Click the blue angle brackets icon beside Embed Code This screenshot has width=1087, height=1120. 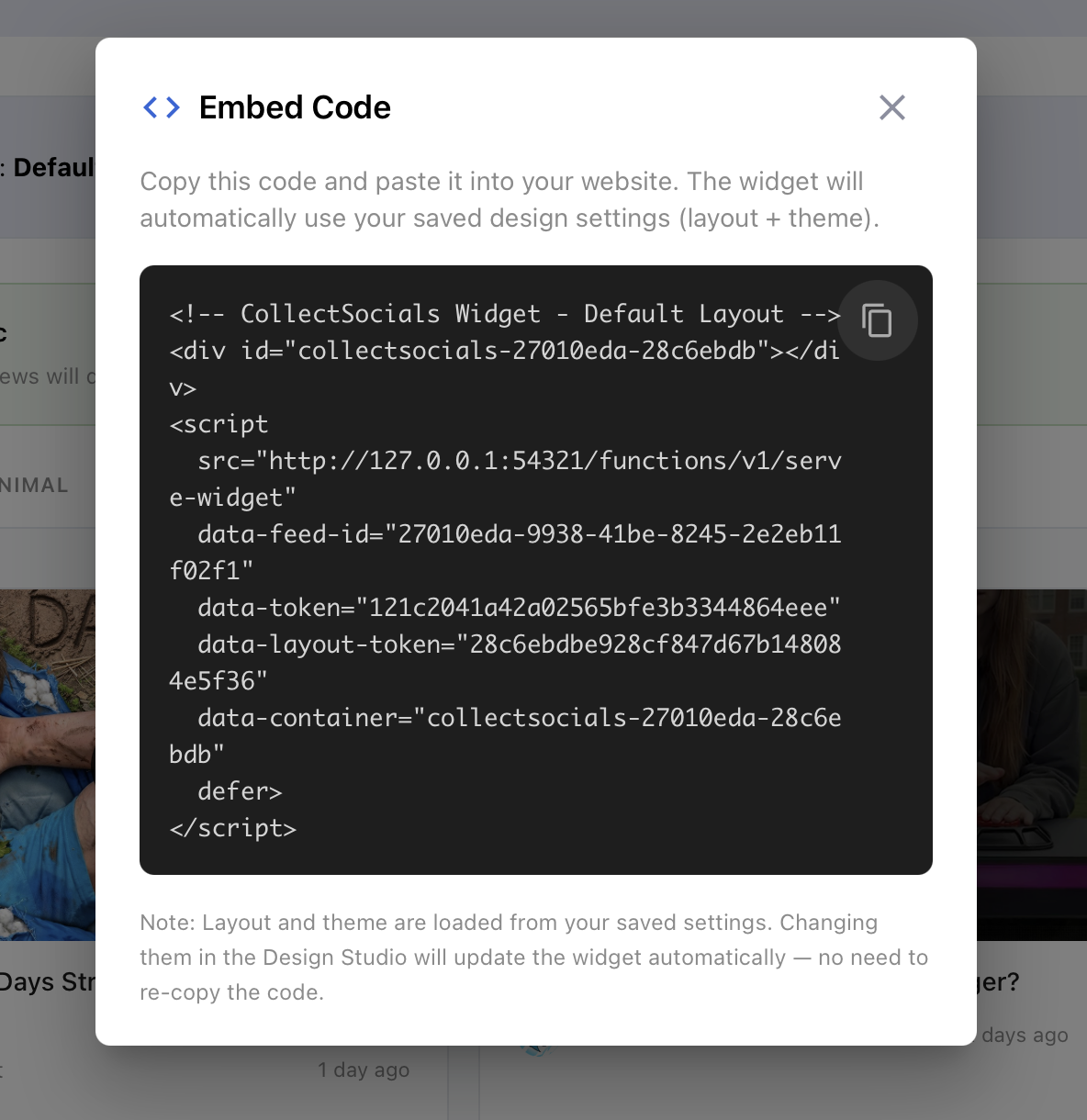pyautogui.click(x=162, y=107)
